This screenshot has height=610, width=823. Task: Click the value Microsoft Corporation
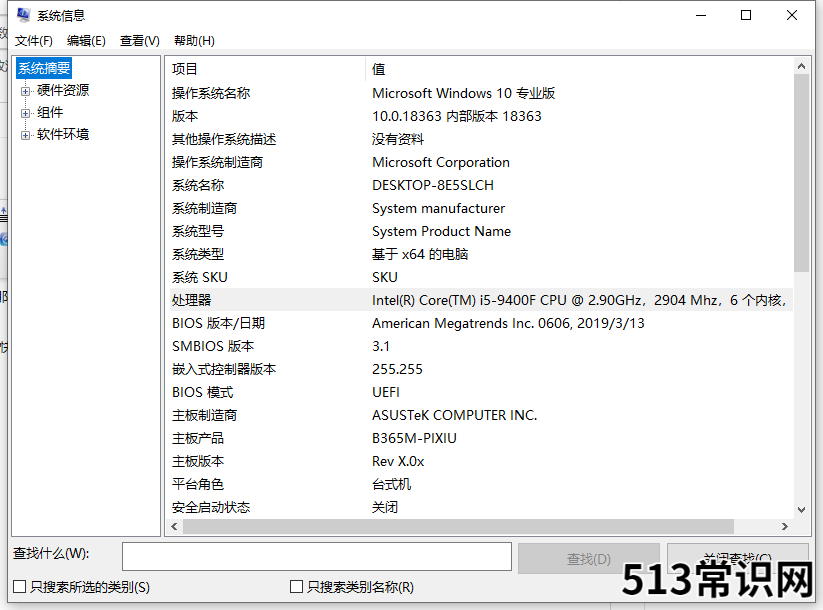pos(441,163)
